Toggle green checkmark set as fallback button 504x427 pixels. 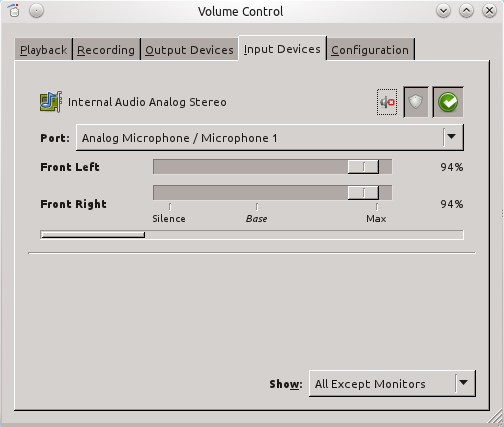click(x=448, y=102)
